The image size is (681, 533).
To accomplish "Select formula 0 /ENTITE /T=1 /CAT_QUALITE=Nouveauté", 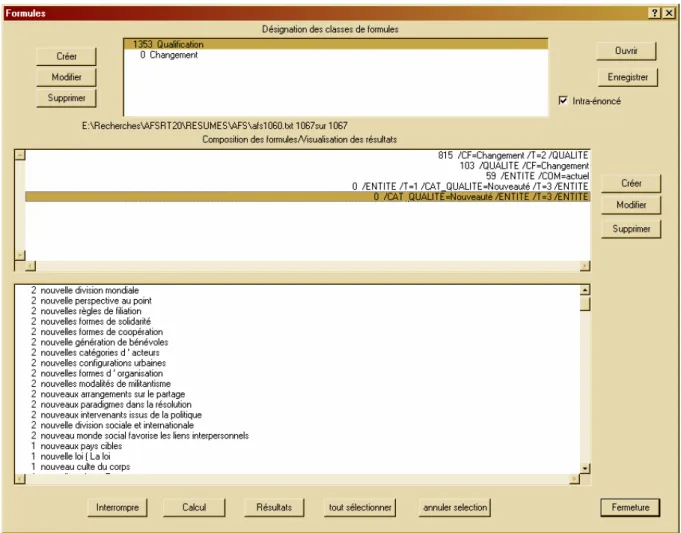I will pyautogui.click(x=307, y=186).
